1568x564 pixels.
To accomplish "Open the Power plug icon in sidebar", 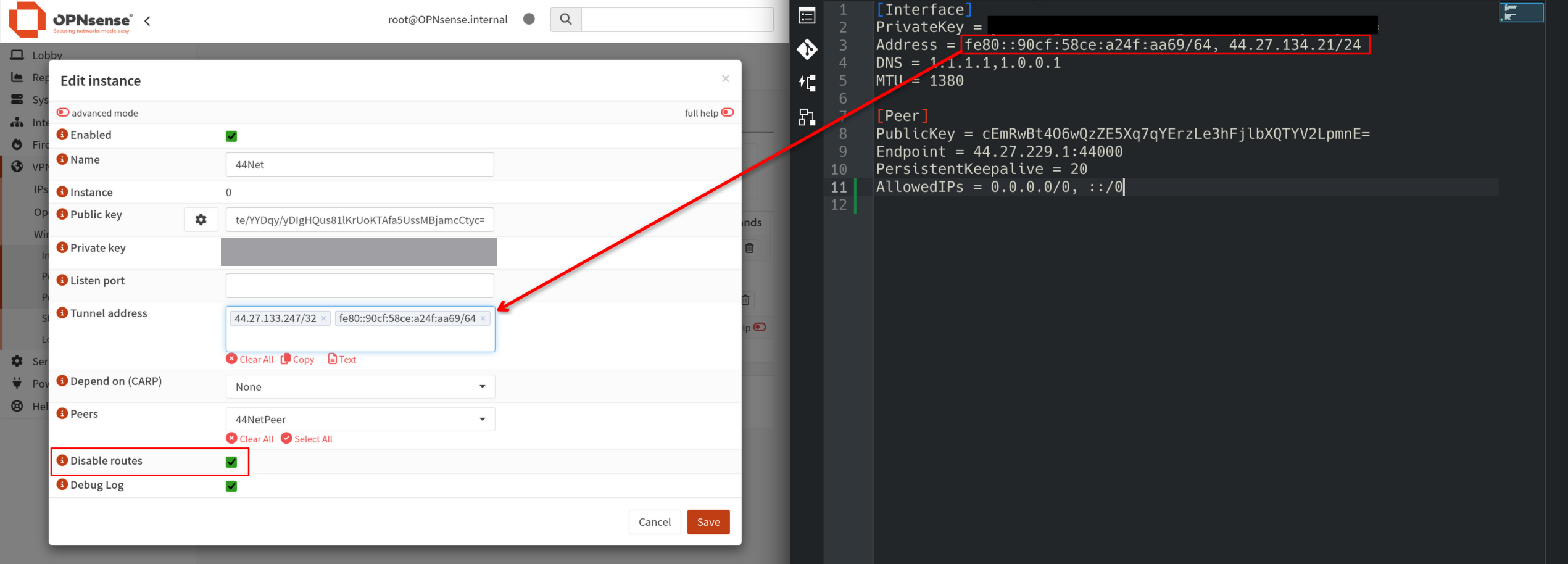I will 17,383.
